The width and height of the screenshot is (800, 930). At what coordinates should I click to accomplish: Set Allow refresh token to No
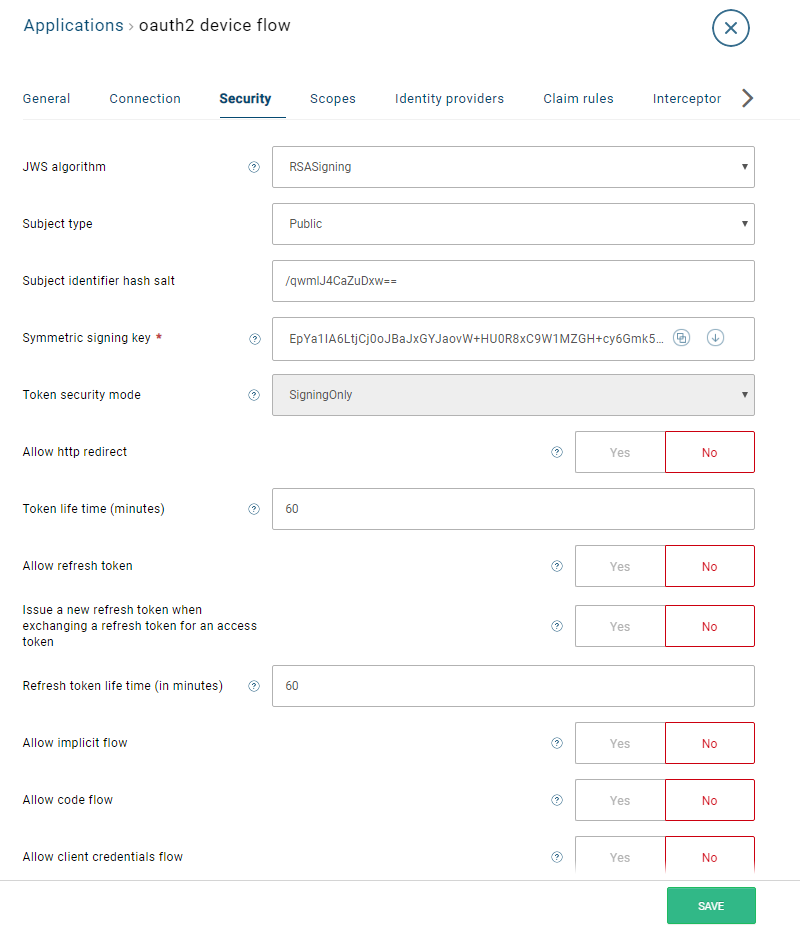tap(710, 566)
